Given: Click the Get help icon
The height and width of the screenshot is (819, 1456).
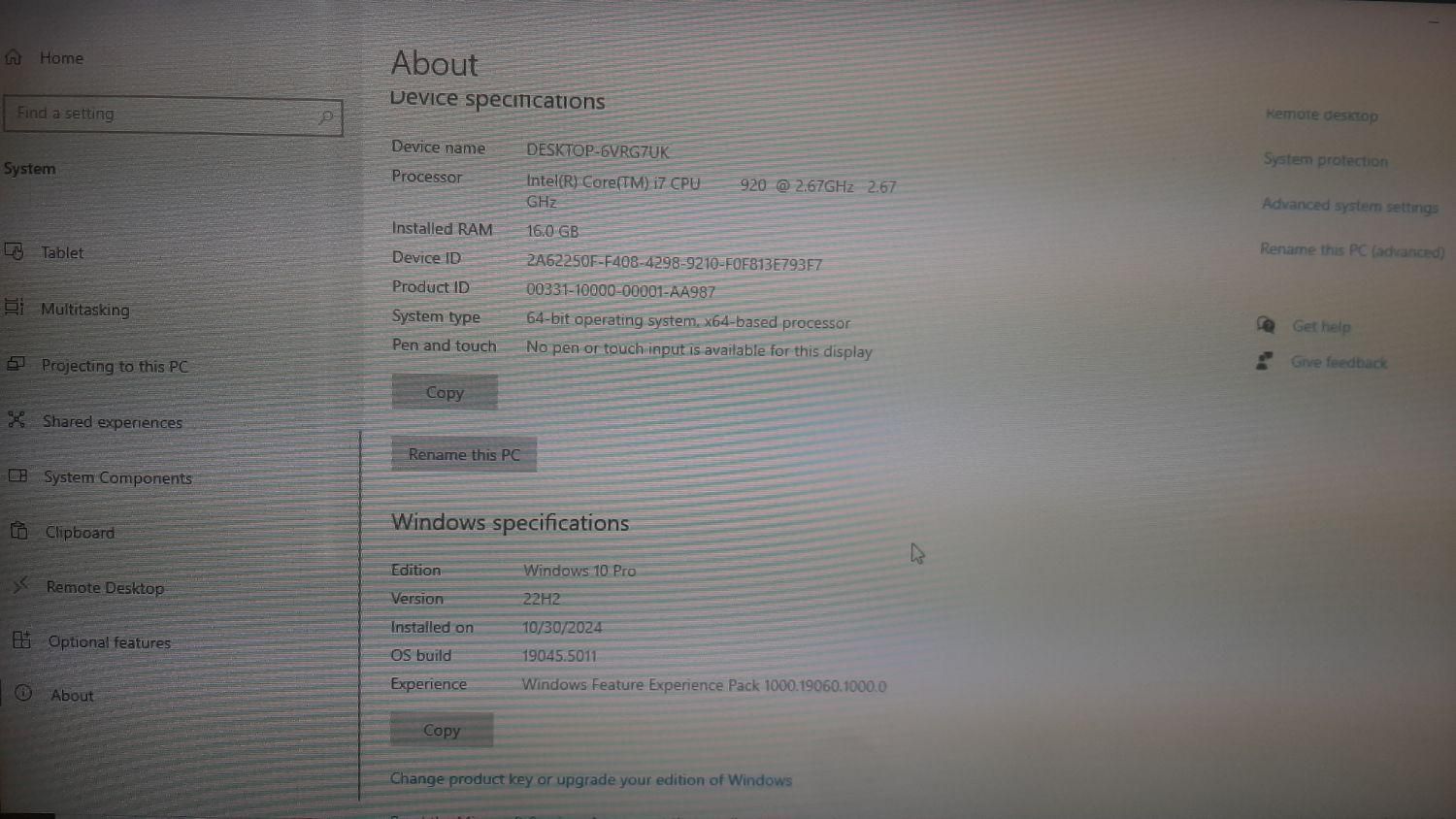Looking at the screenshot, I should click(x=1266, y=325).
